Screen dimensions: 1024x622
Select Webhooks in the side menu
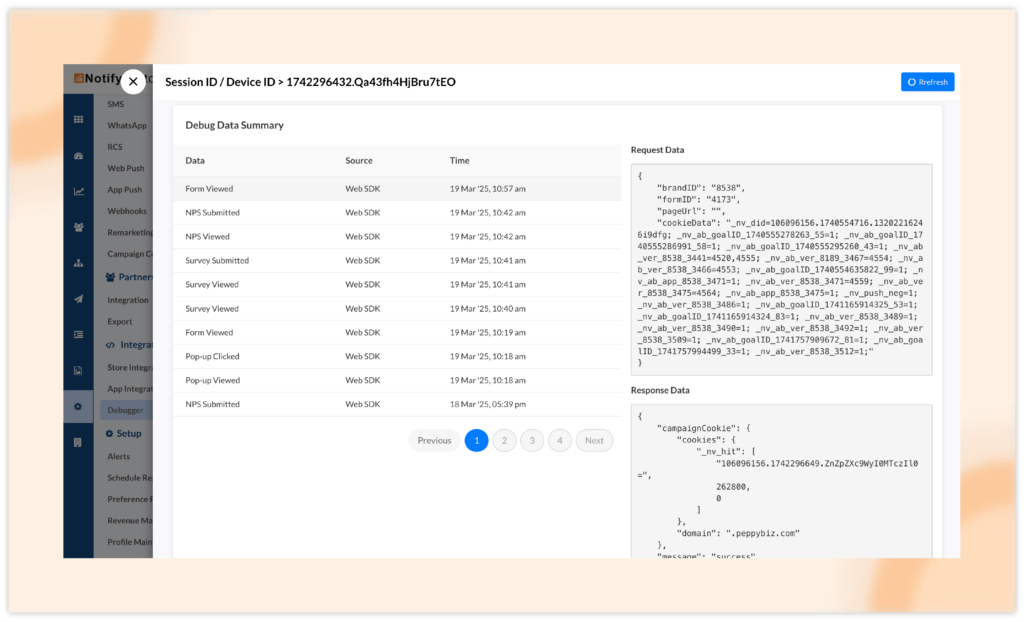[x=127, y=211]
